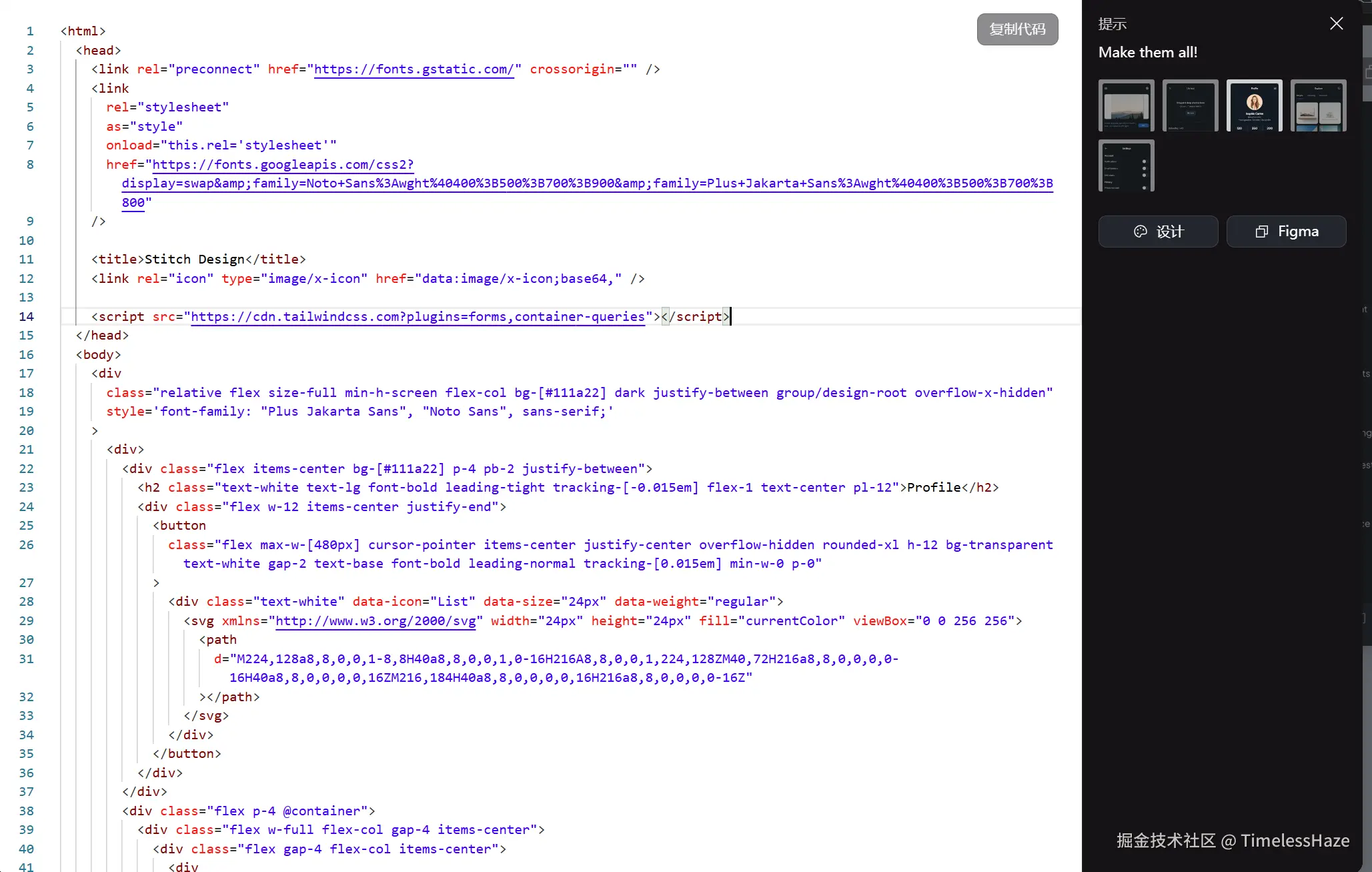This screenshot has height=872, width=1372.
Task: Click the copy icon on Figma button
Action: tap(1261, 232)
